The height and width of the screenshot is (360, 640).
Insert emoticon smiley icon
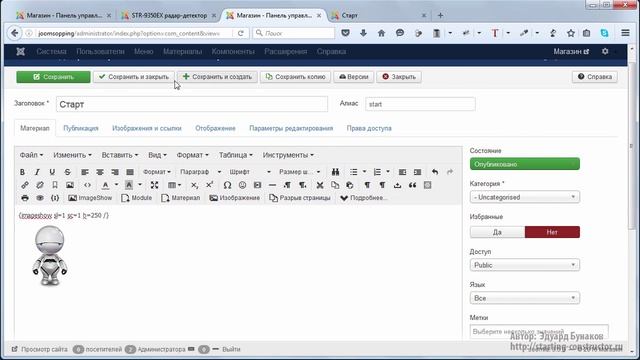point(242,185)
